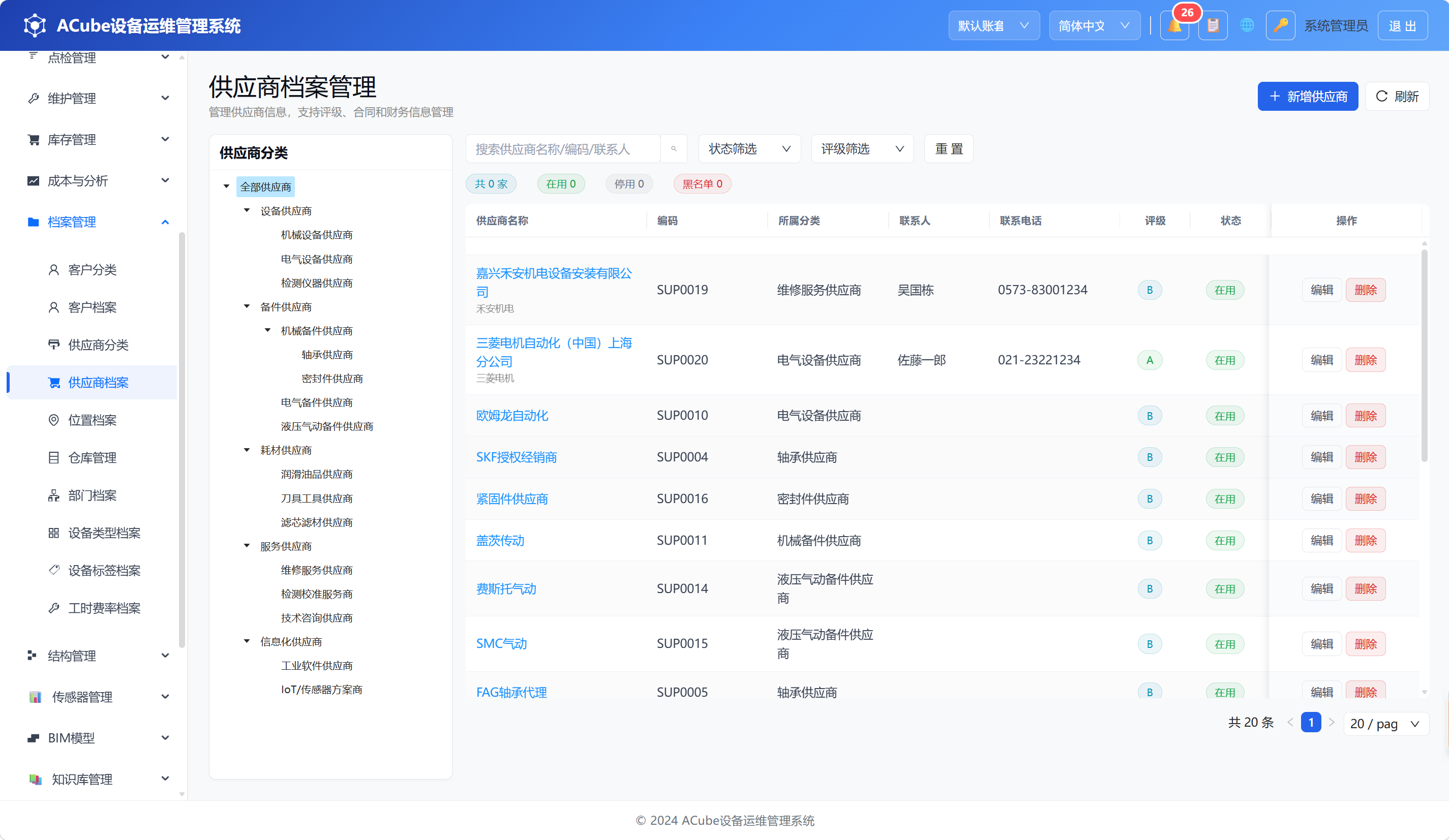Click the 库存管理 cart icon in sidebar

[x=34, y=140]
